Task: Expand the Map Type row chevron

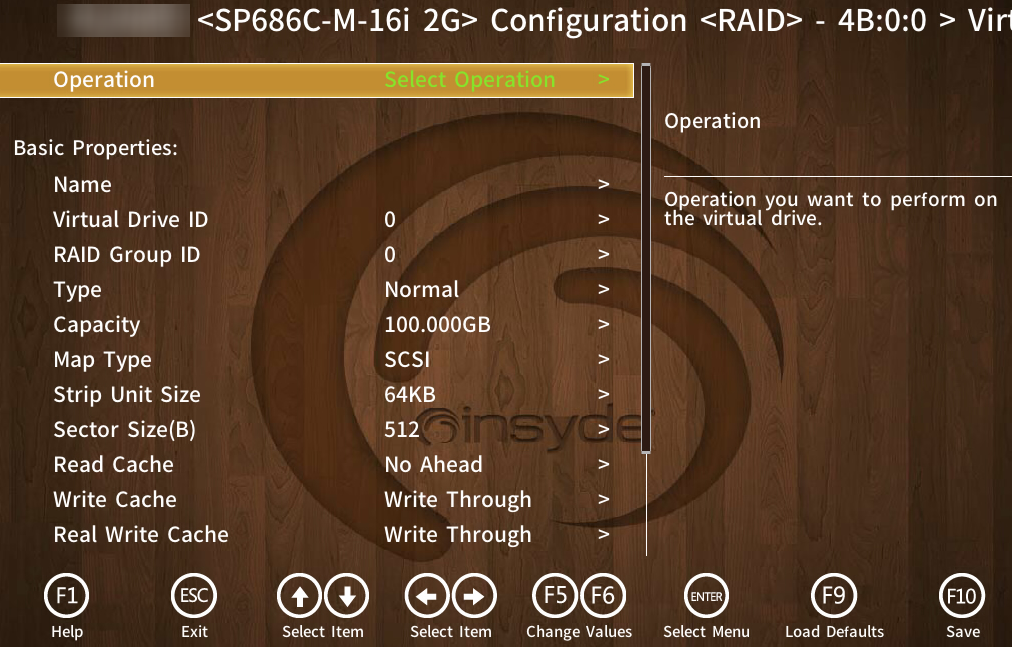Action: 603,358
